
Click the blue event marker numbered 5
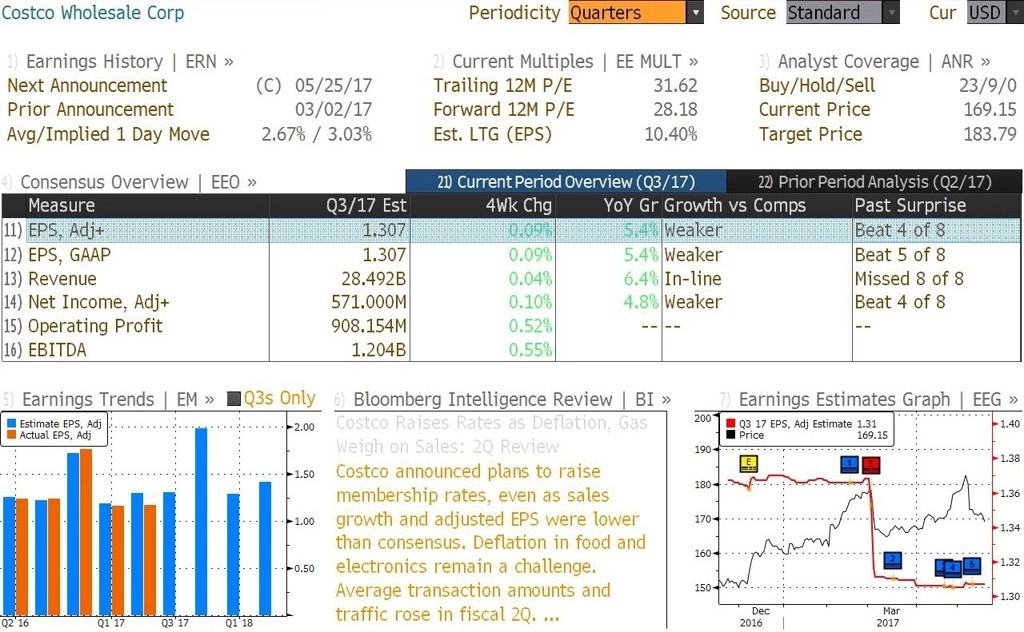[x=972, y=565]
